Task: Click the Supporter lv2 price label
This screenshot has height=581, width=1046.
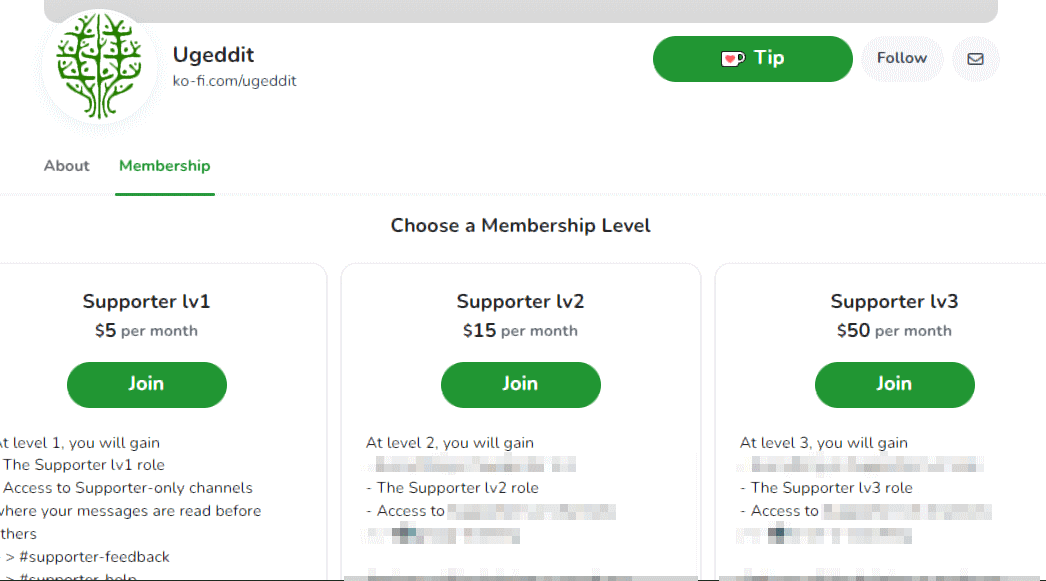Action: coord(520,330)
